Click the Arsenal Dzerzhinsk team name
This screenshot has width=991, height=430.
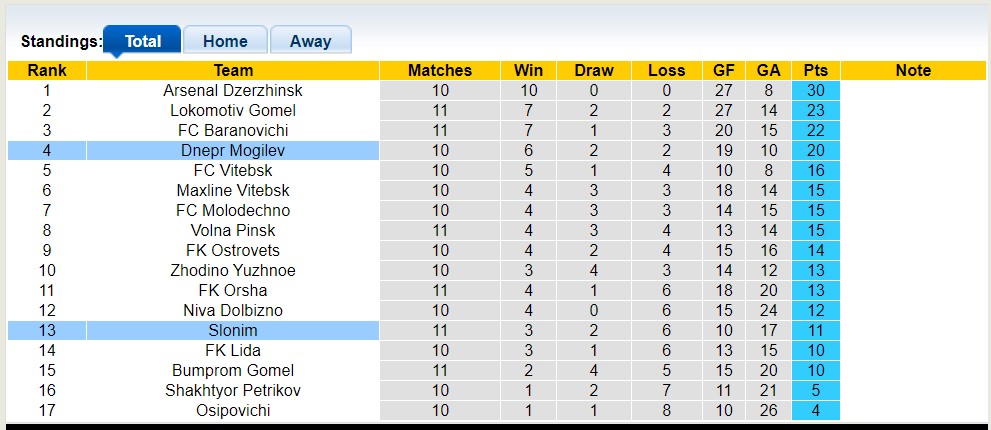[x=233, y=90]
